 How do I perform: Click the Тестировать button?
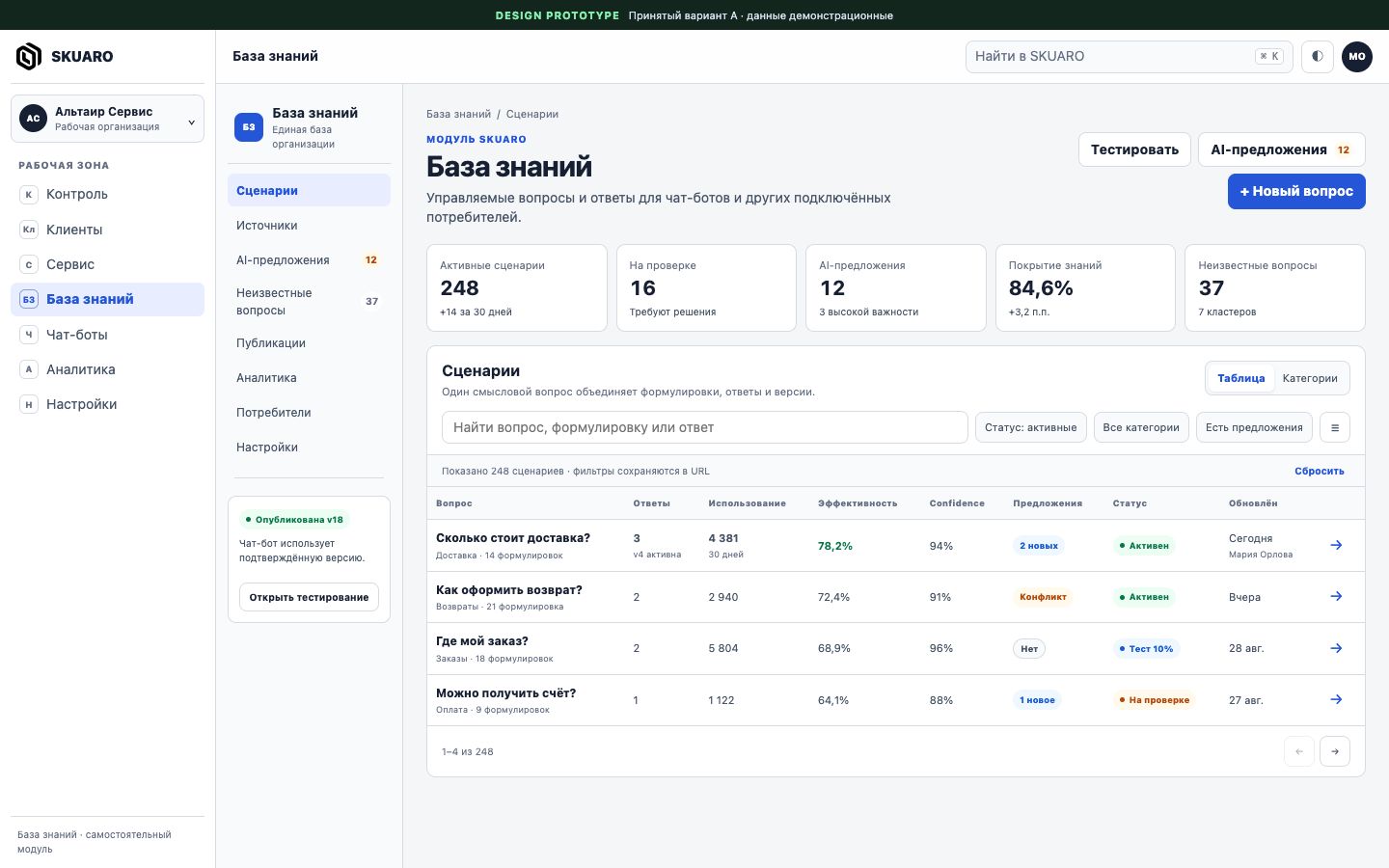pos(1134,149)
